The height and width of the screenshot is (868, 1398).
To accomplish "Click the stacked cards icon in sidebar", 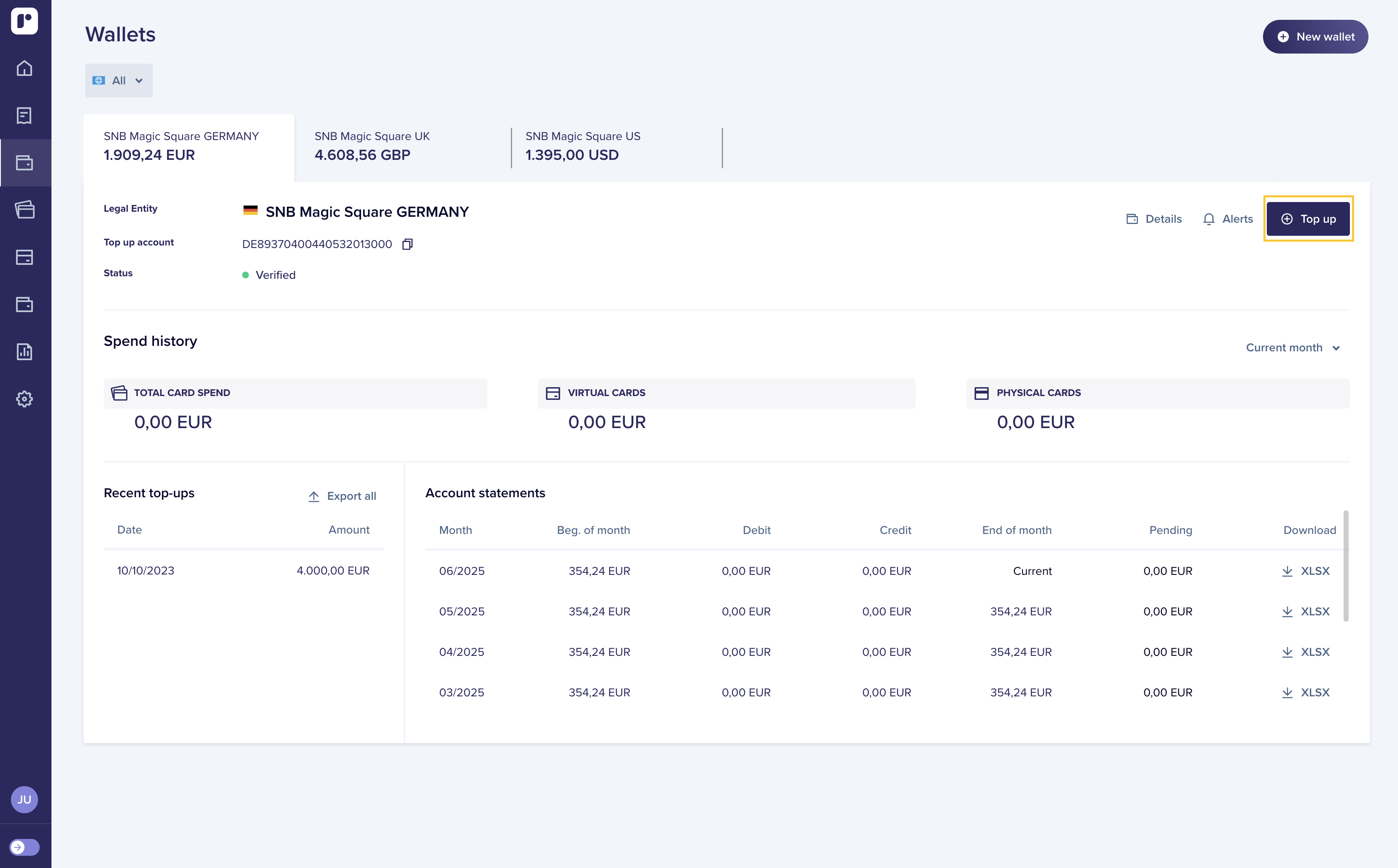I will (x=24, y=210).
